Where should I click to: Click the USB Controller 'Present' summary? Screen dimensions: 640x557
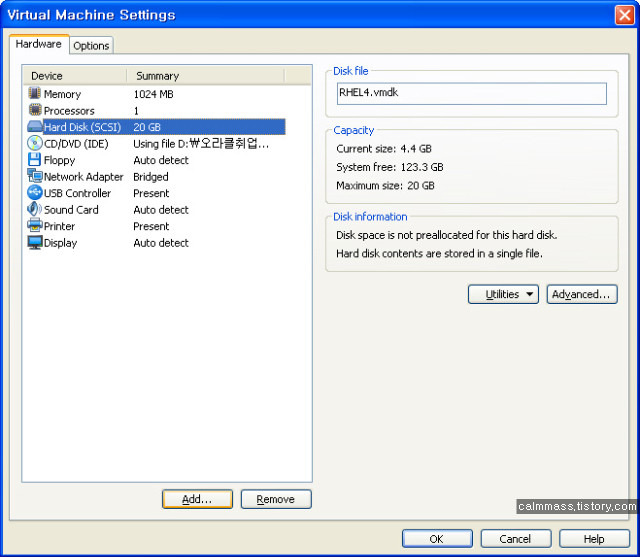click(x=151, y=193)
